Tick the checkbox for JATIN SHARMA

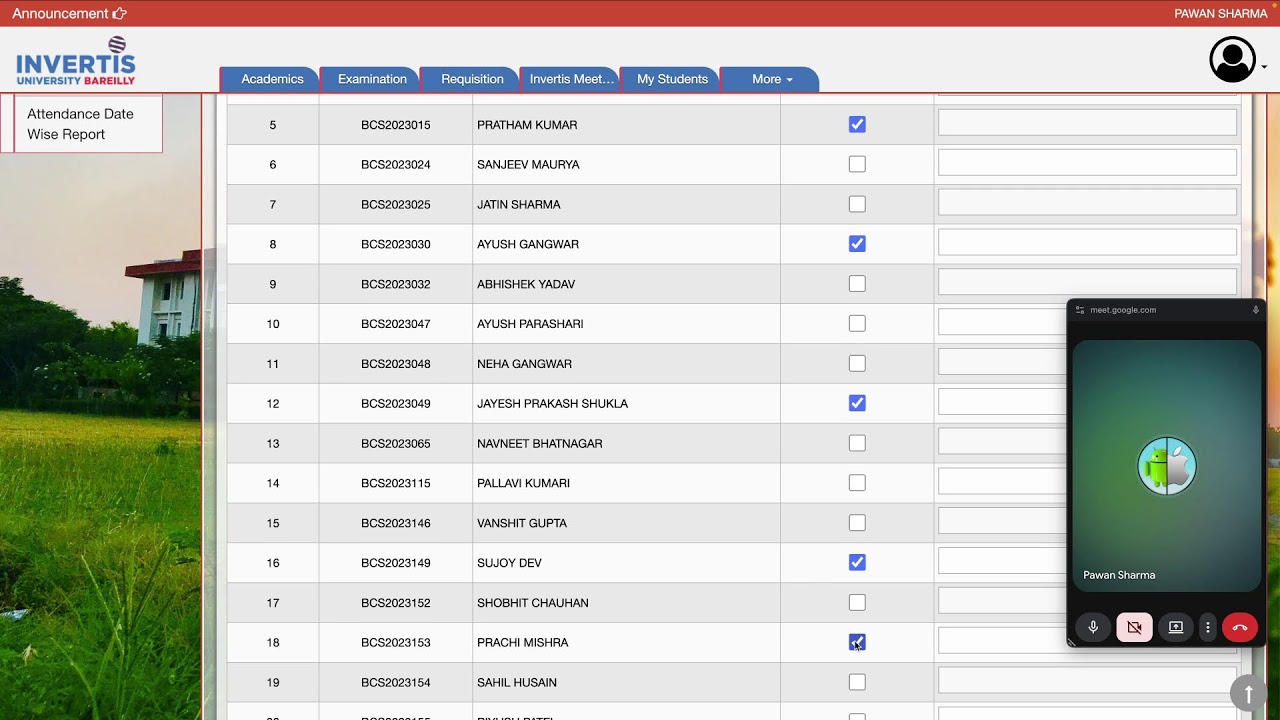tap(857, 204)
